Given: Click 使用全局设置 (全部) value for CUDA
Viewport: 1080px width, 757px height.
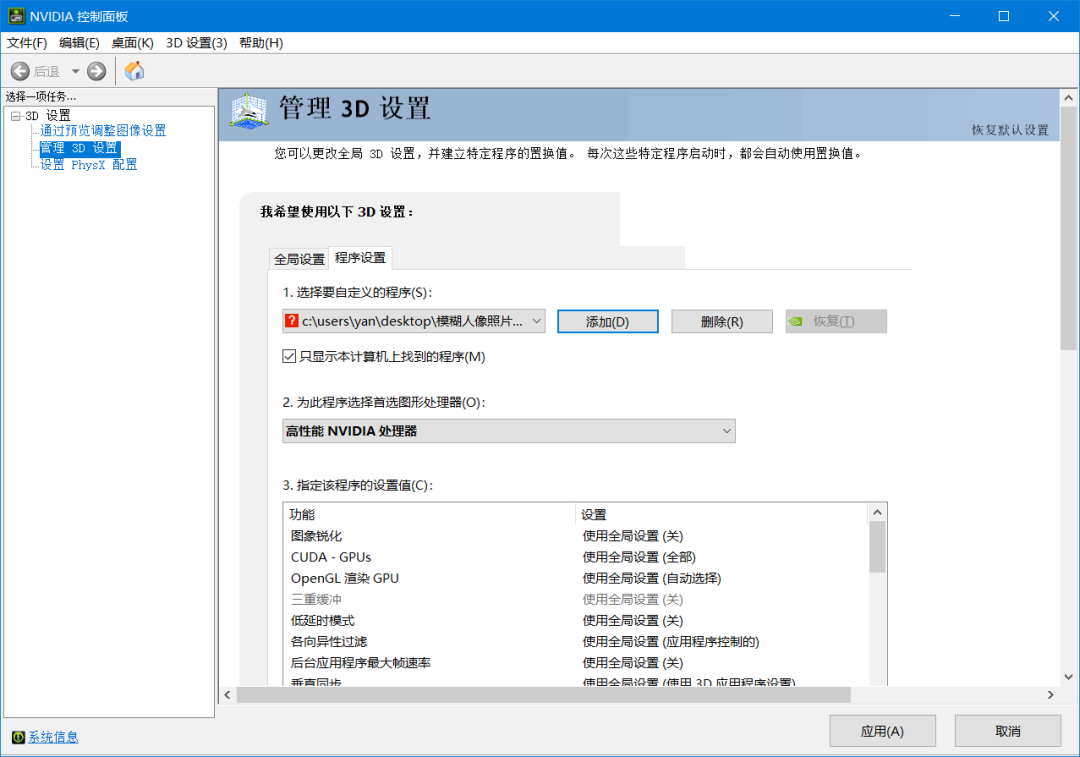Looking at the screenshot, I should [x=639, y=557].
